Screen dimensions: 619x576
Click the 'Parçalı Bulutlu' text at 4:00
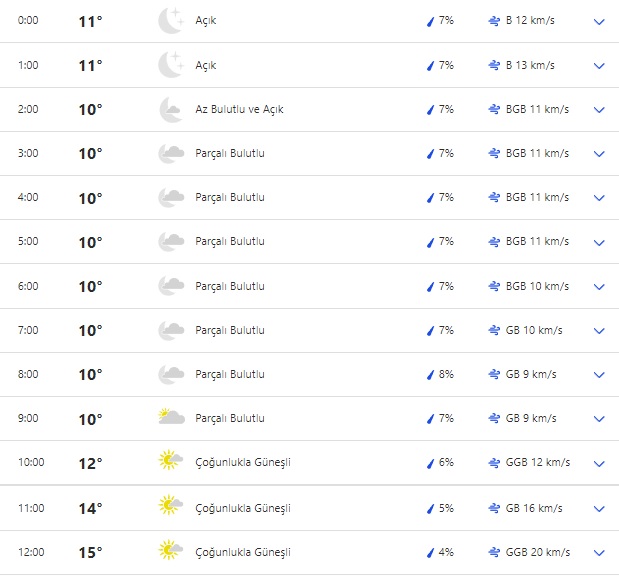tap(229, 198)
